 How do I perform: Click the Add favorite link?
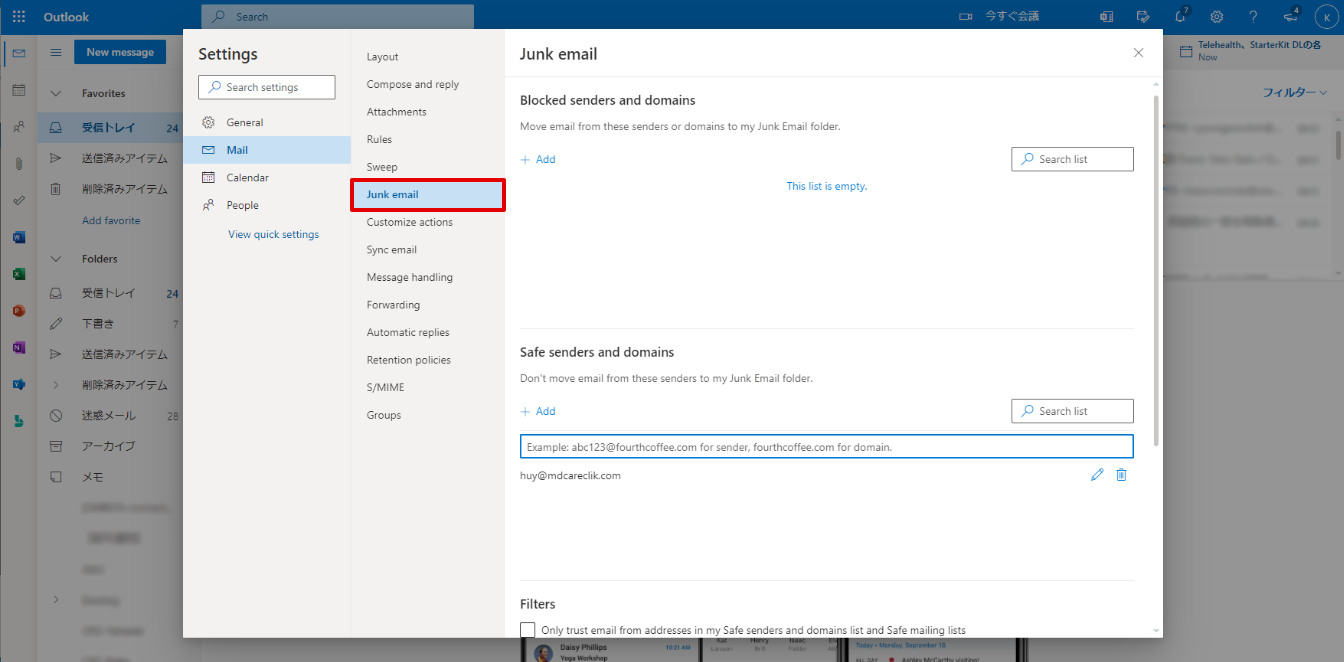click(111, 220)
